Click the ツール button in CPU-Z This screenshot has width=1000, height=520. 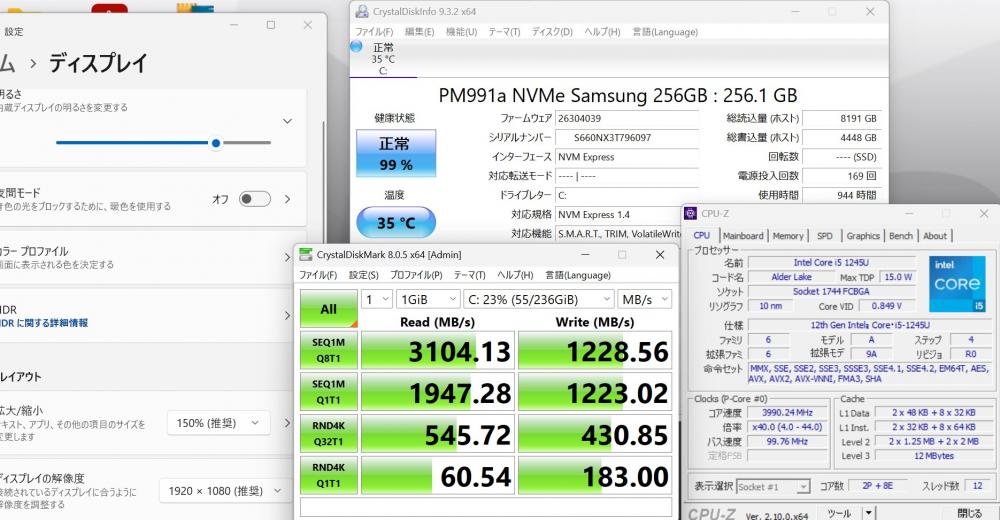tap(839, 513)
